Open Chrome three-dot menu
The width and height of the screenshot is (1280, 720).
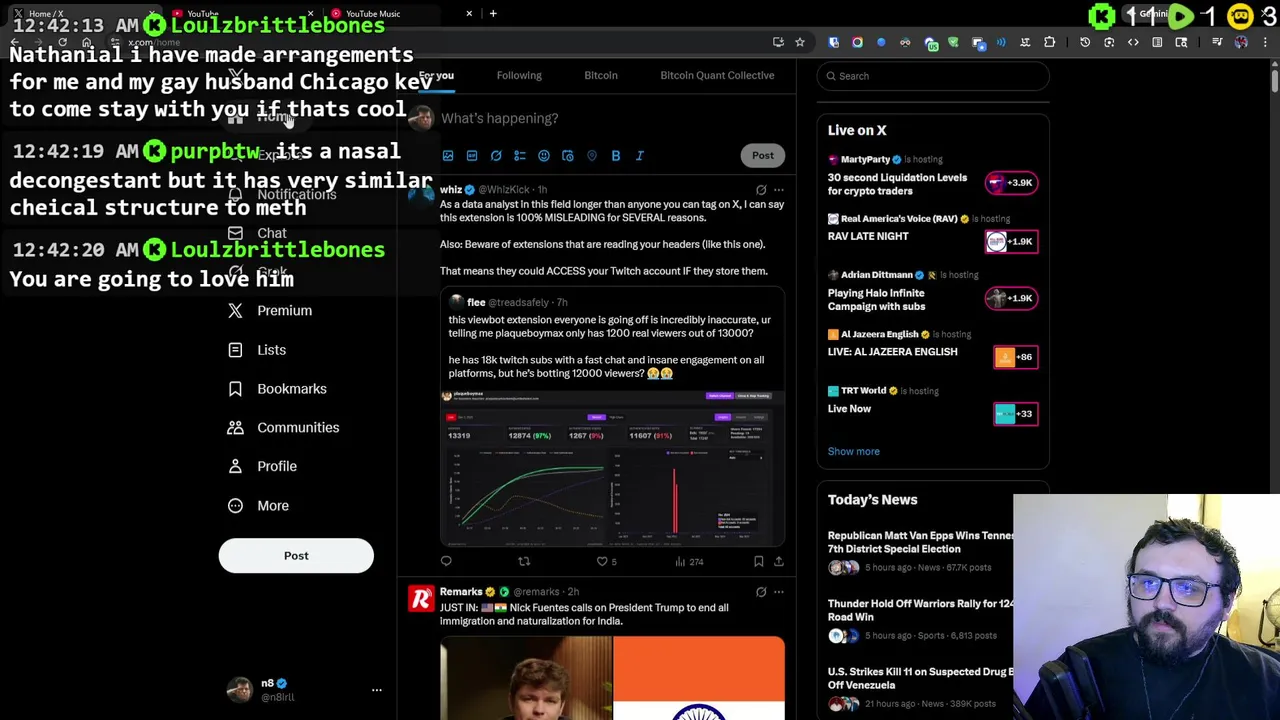click(1265, 42)
